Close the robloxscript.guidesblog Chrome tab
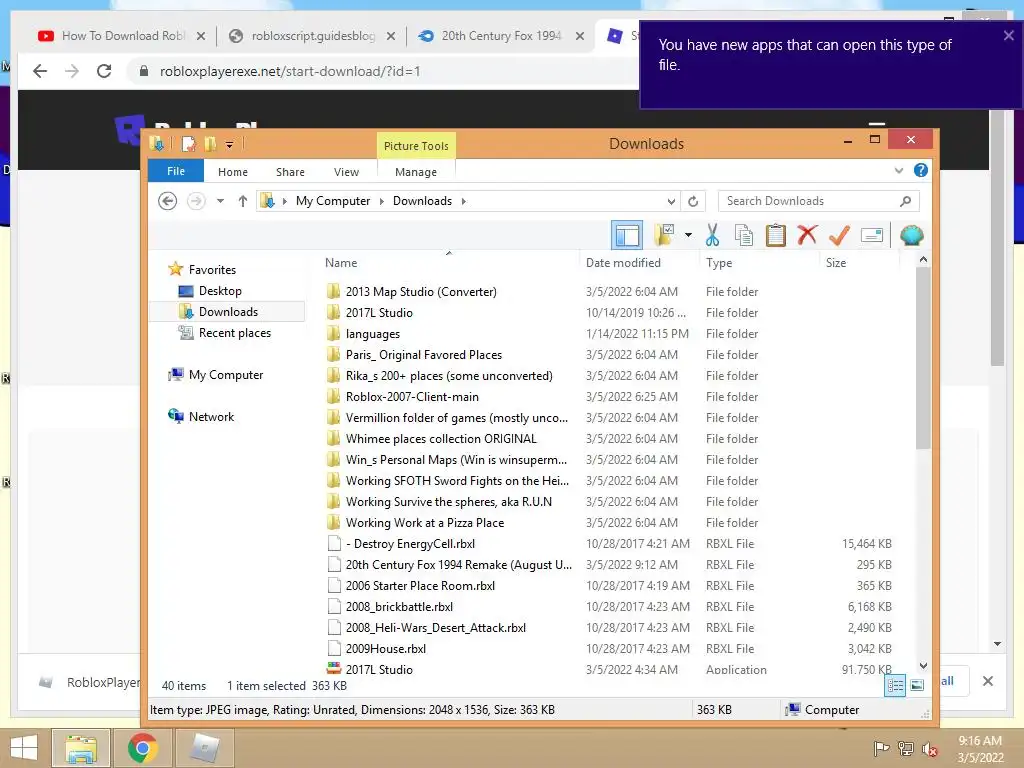 [391, 36]
